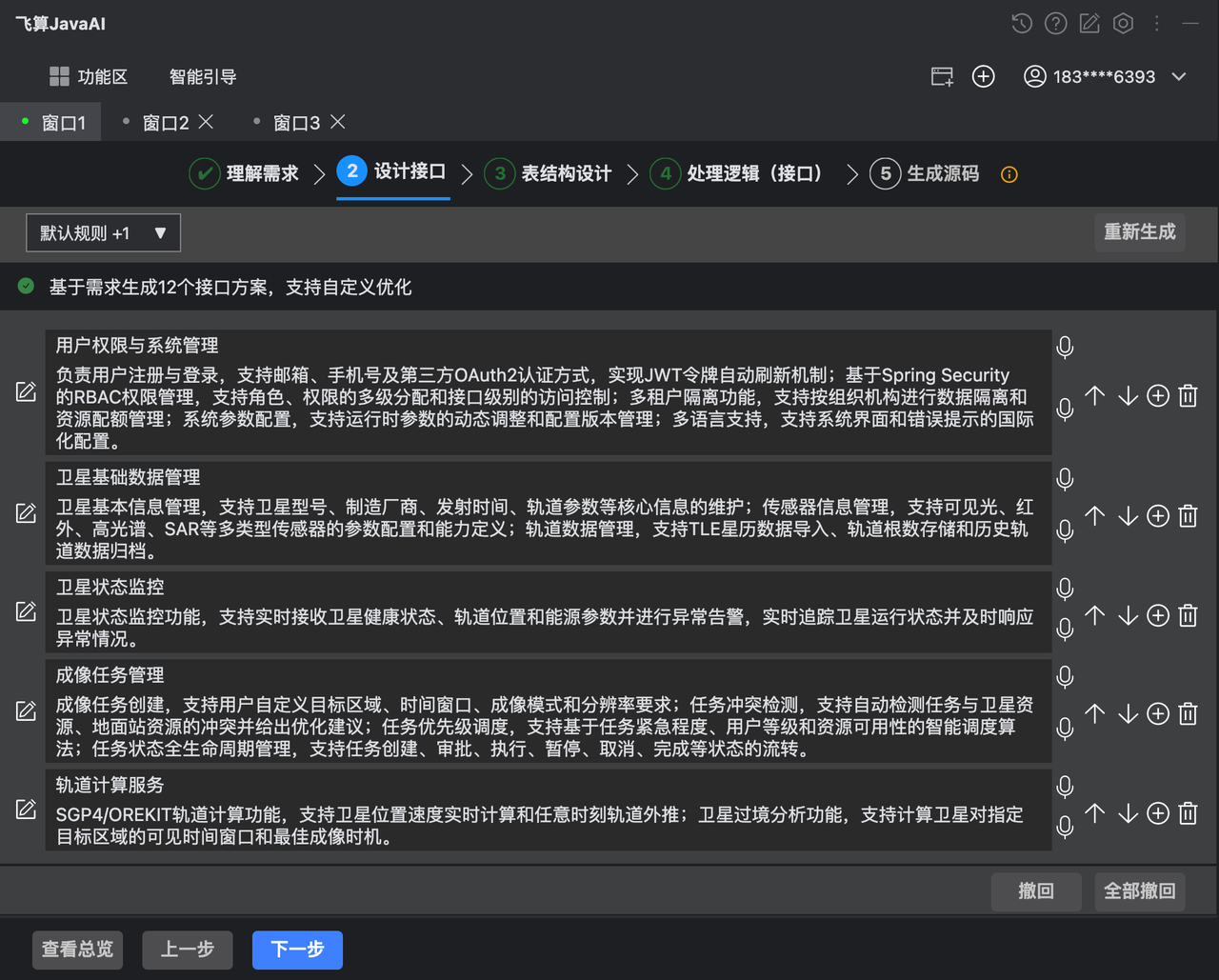
Task: Go to step 理解需求
Action: (244, 173)
